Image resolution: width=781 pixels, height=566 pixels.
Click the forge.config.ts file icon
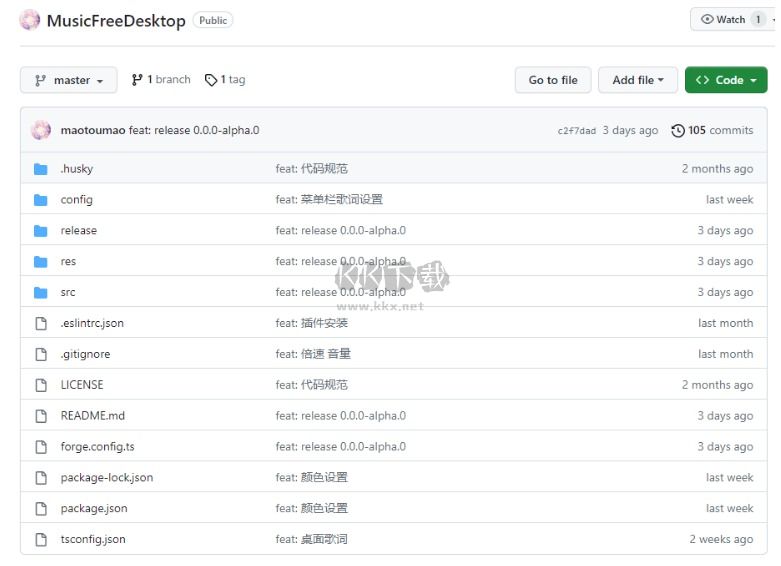coord(41,447)
